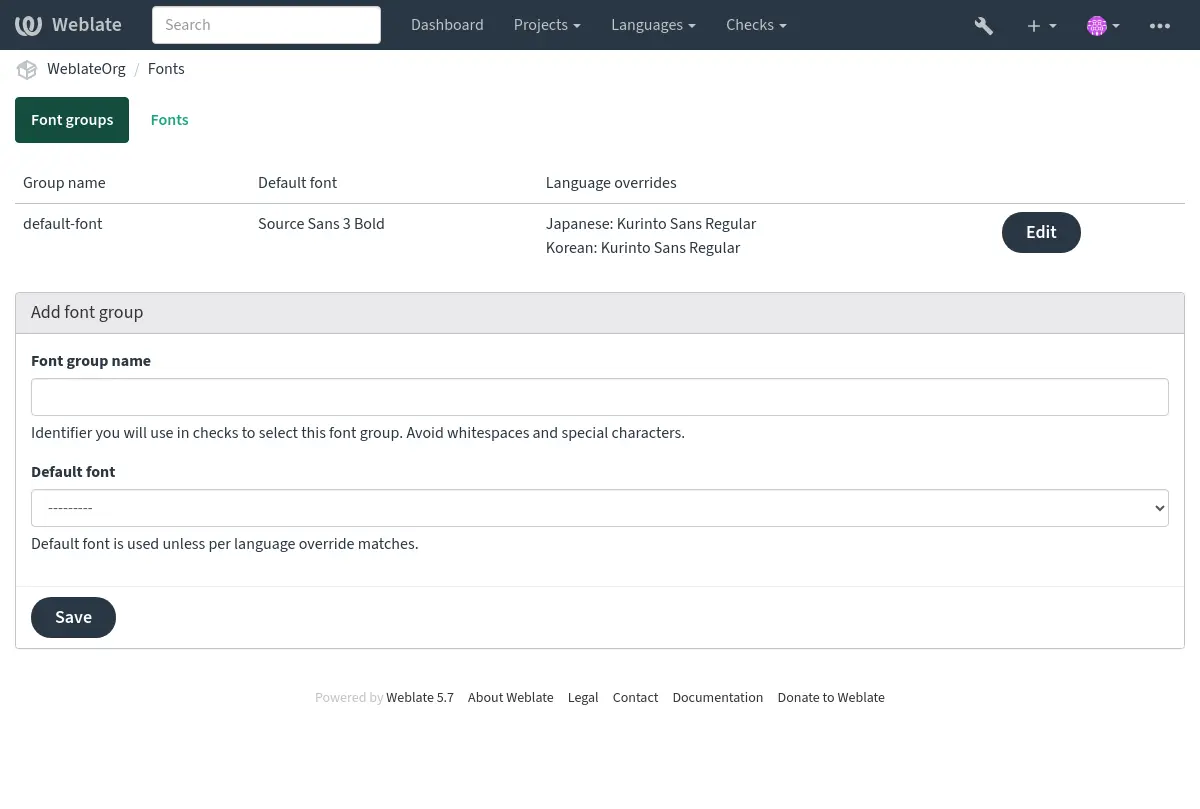Click the WeblateOrg project cube icon
1200x809 pixels.
(x=27, y=69)
